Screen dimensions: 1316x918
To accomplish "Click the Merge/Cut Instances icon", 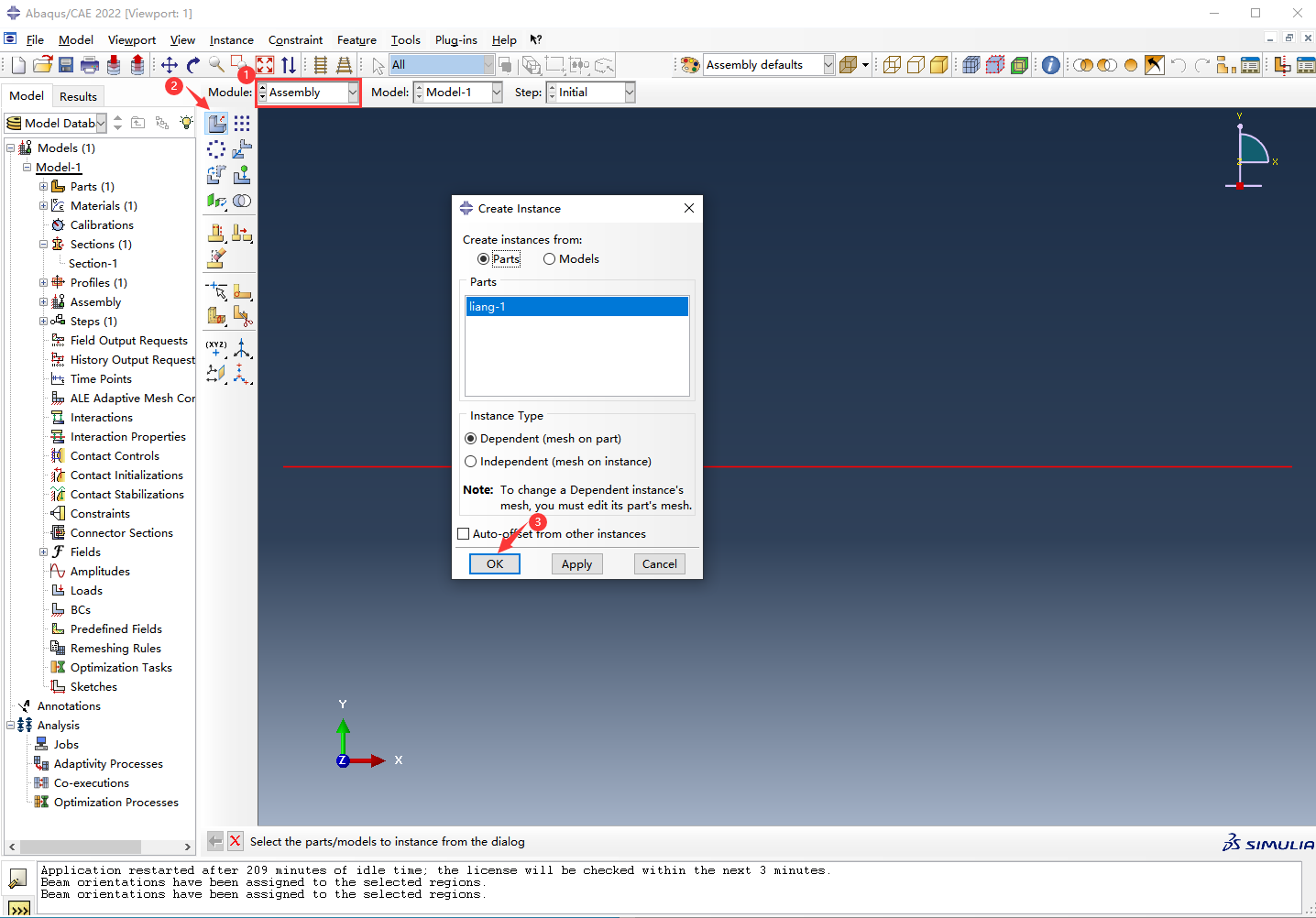I will click(242, 201).
